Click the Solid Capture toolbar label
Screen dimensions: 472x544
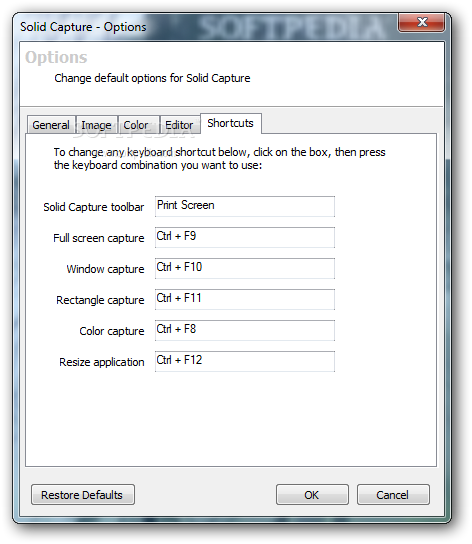[x=94, y=207]
